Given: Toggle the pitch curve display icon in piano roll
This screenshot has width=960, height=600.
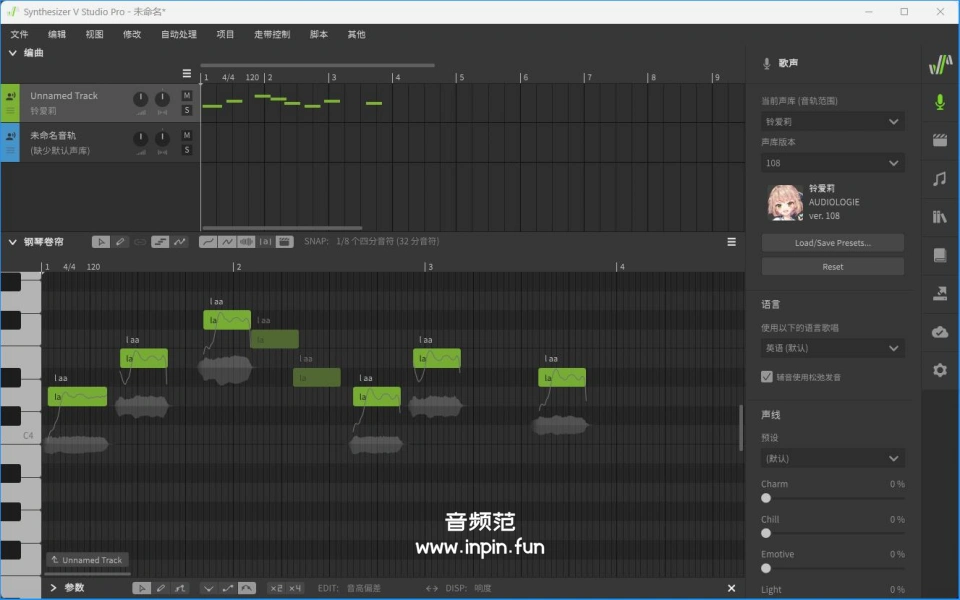Looking at the screenshot, I should coord(179,242).
